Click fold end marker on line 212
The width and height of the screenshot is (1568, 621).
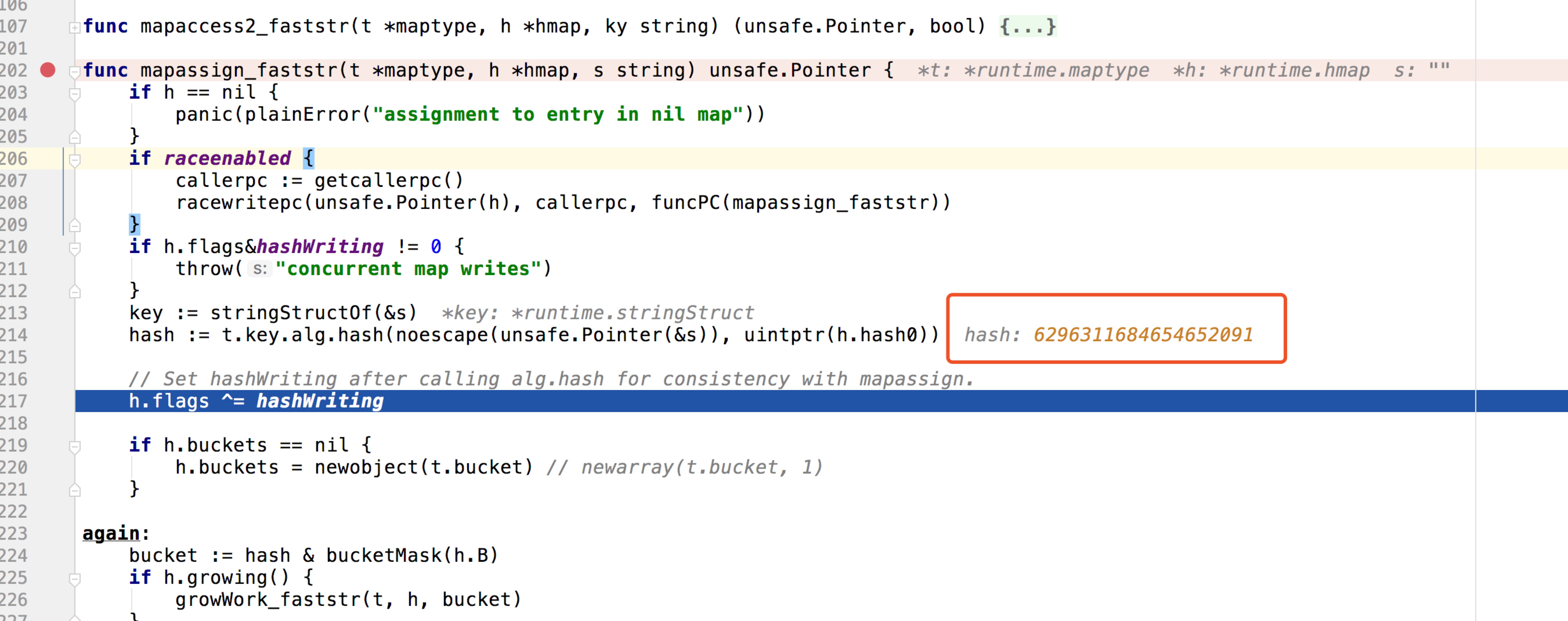tap(74, 292)
